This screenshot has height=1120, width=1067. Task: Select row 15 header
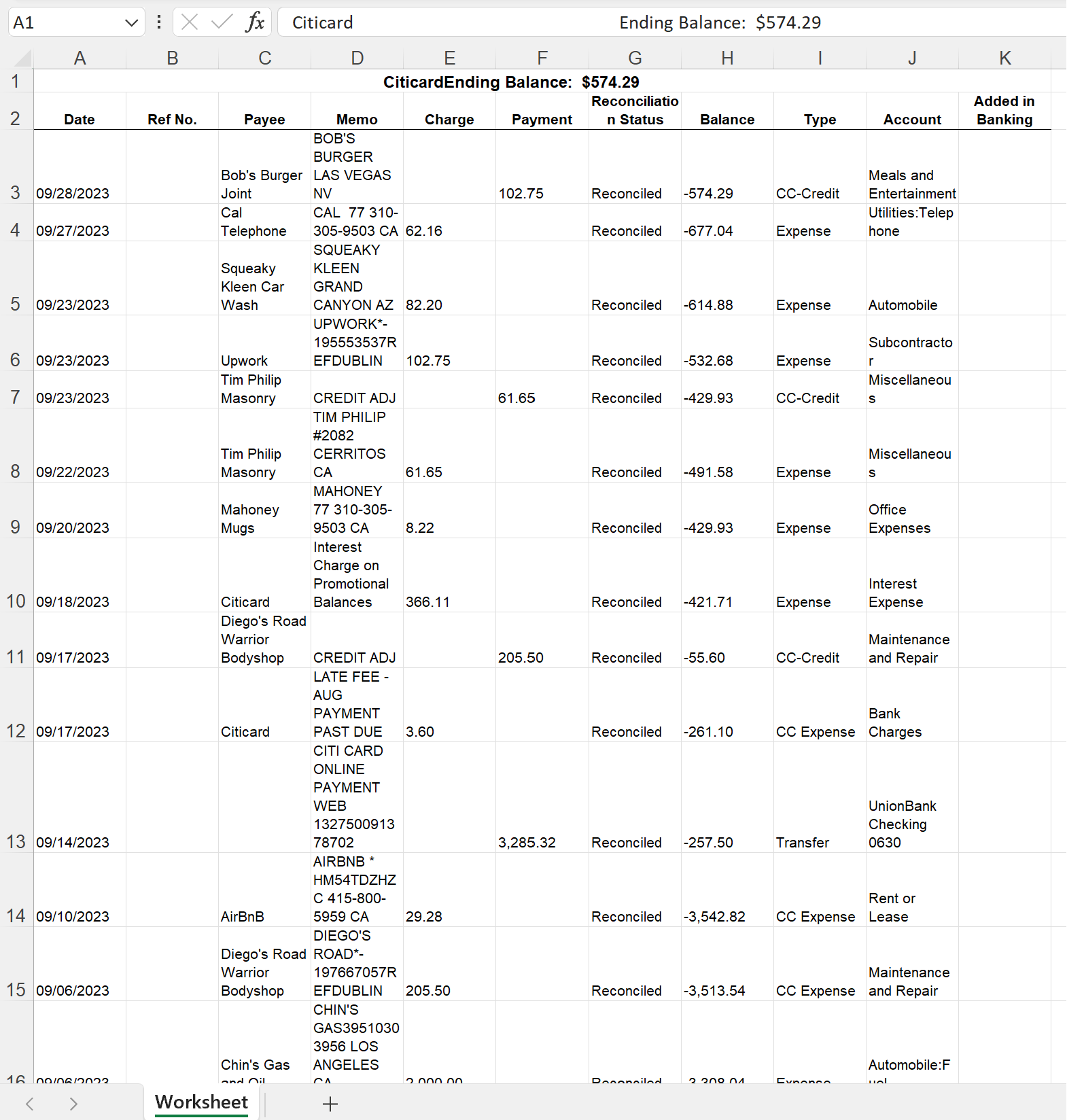coord(16,964)
